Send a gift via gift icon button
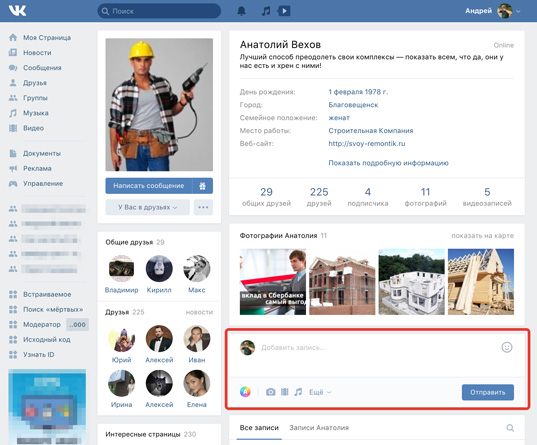The width and height of the screenshot is (537, 445). [x=203, y=186]
